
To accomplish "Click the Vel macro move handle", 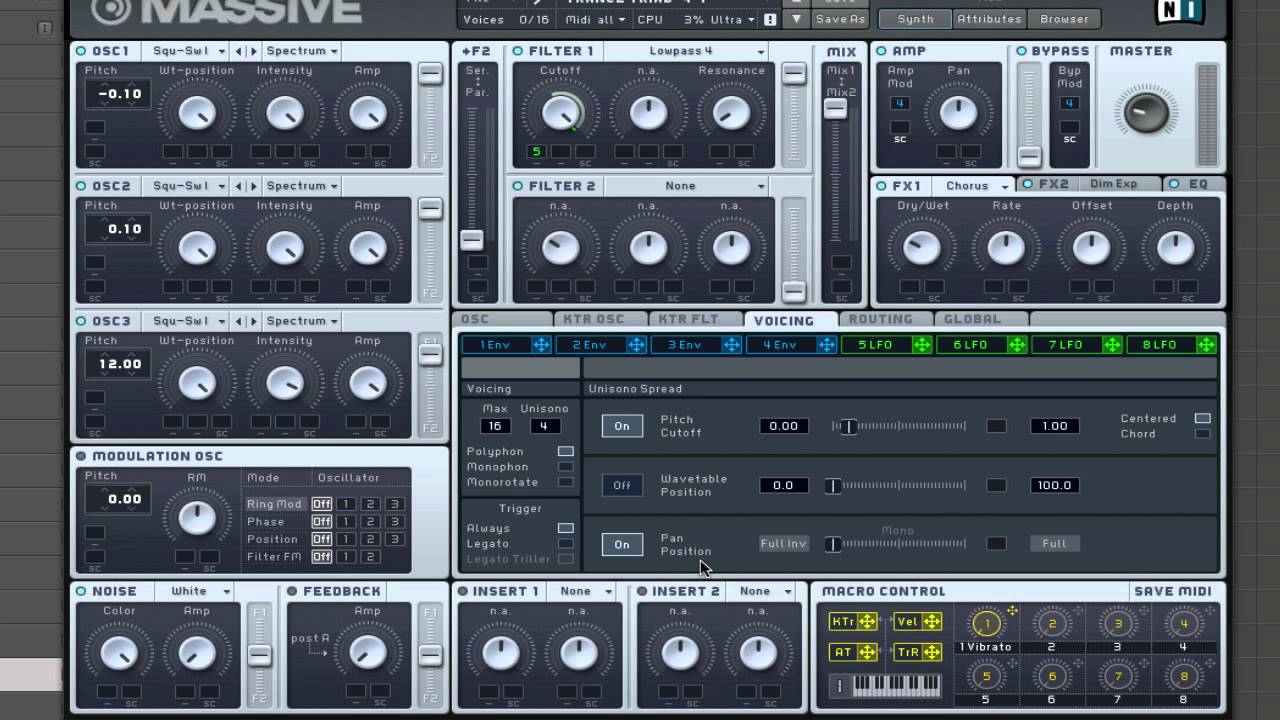I will pyautogui.click(x=931, y=622).
